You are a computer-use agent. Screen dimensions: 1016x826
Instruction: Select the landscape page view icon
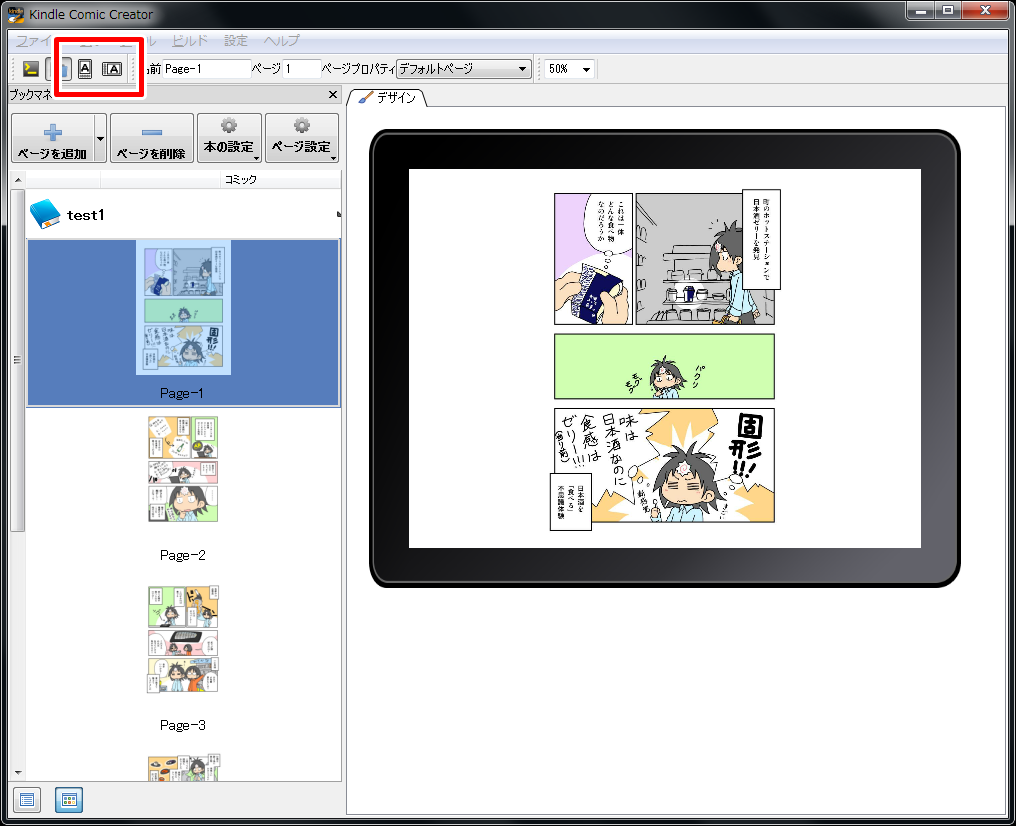point(112,69)
